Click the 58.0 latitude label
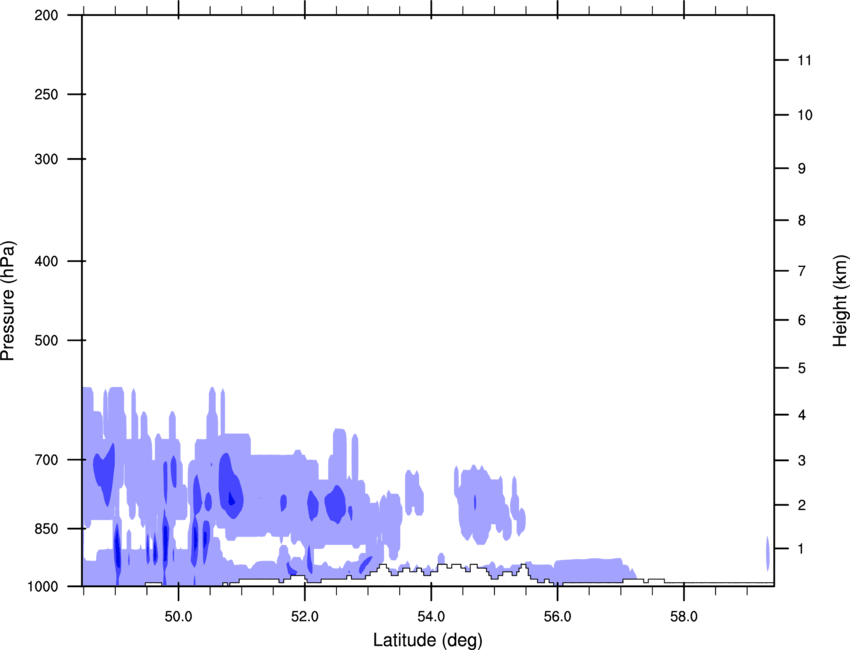Viewport: 850px width, 650px height. pyautogui.click(x=684, y=617)
